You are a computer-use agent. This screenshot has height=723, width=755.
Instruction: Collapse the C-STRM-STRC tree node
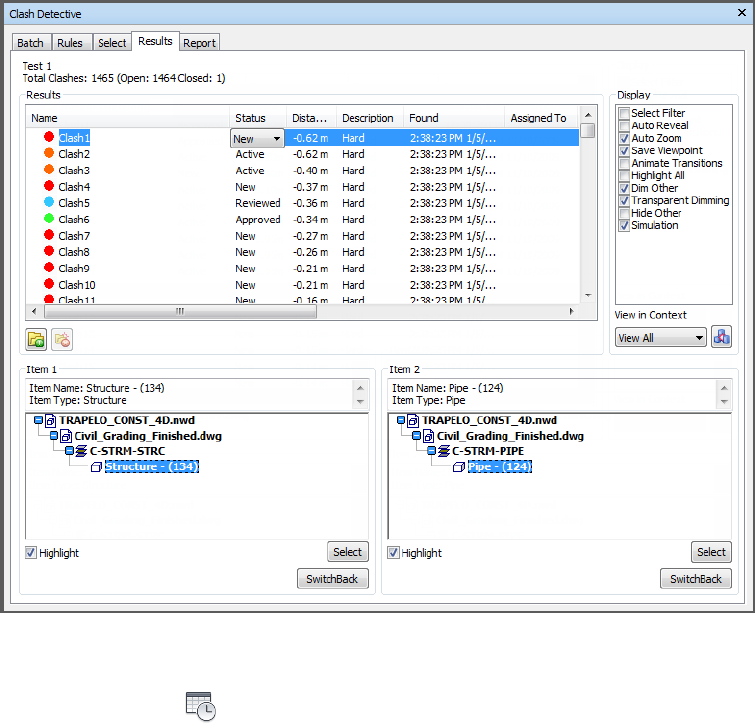pyautogui.click(x=69, y=451)
